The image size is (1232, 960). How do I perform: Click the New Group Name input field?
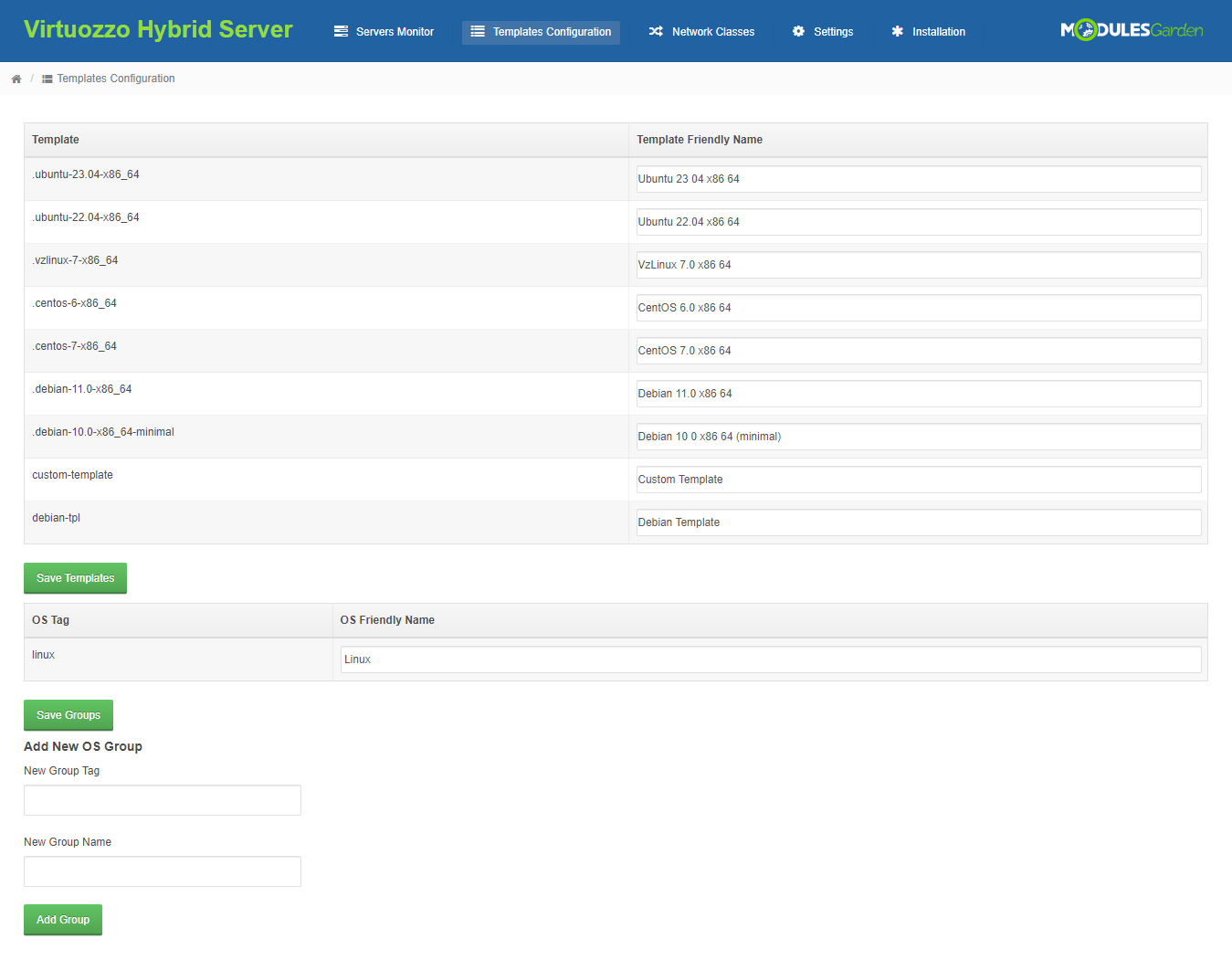pos(162,870)
